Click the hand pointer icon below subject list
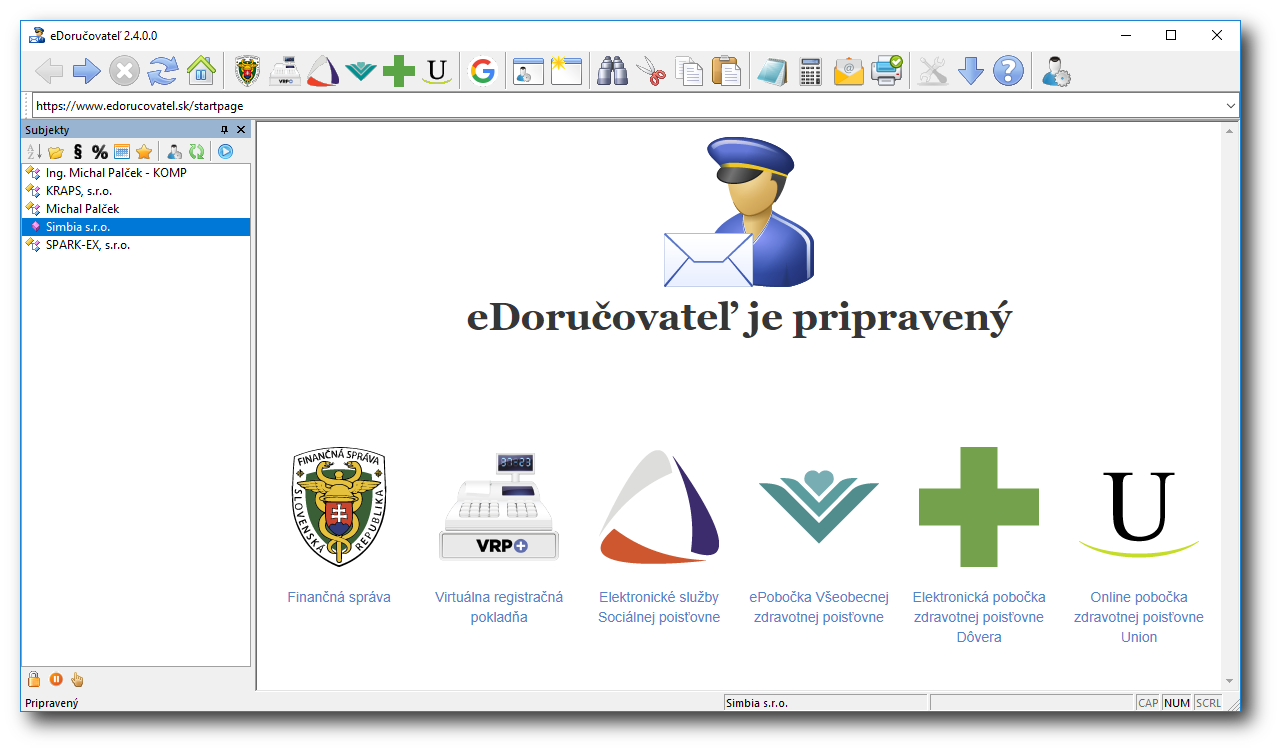1281x752 pixels. tap(78, 680)
